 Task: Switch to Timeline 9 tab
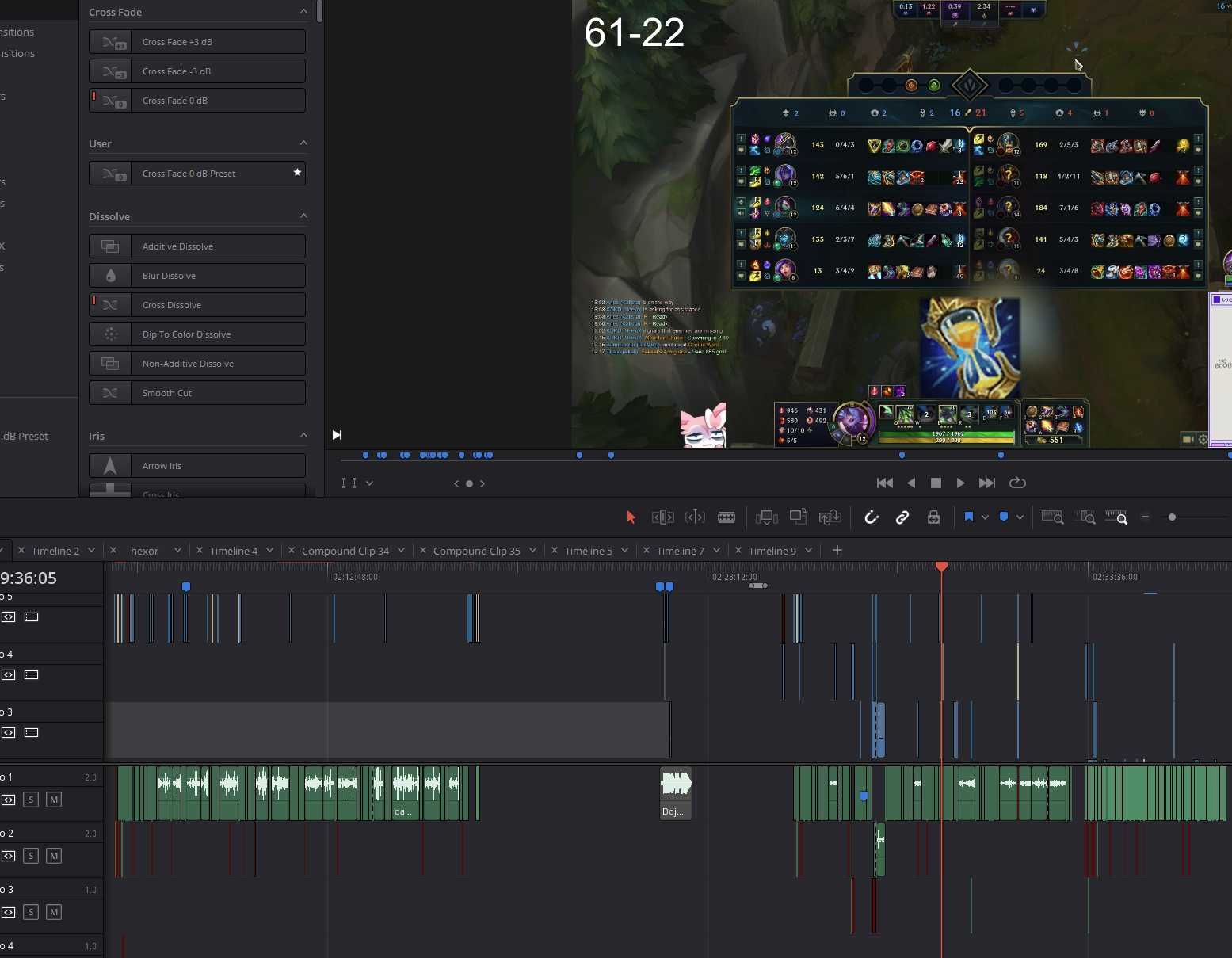772,551
